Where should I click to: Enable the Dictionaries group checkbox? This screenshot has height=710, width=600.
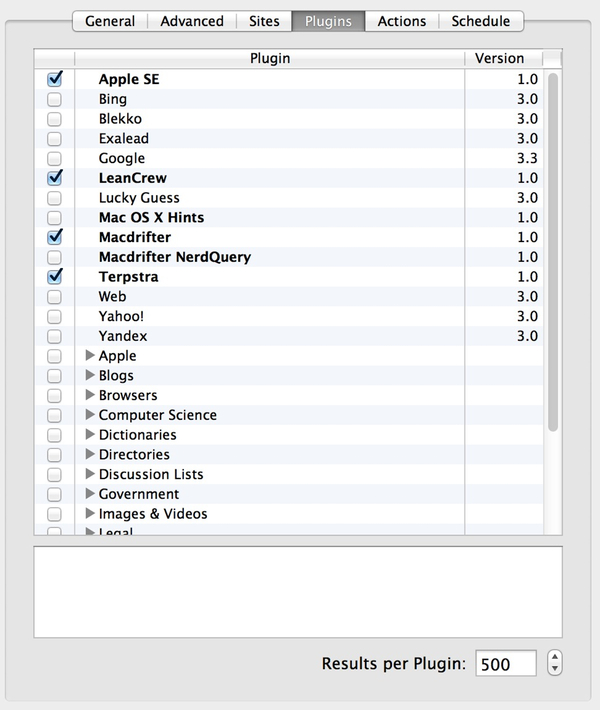54,435
